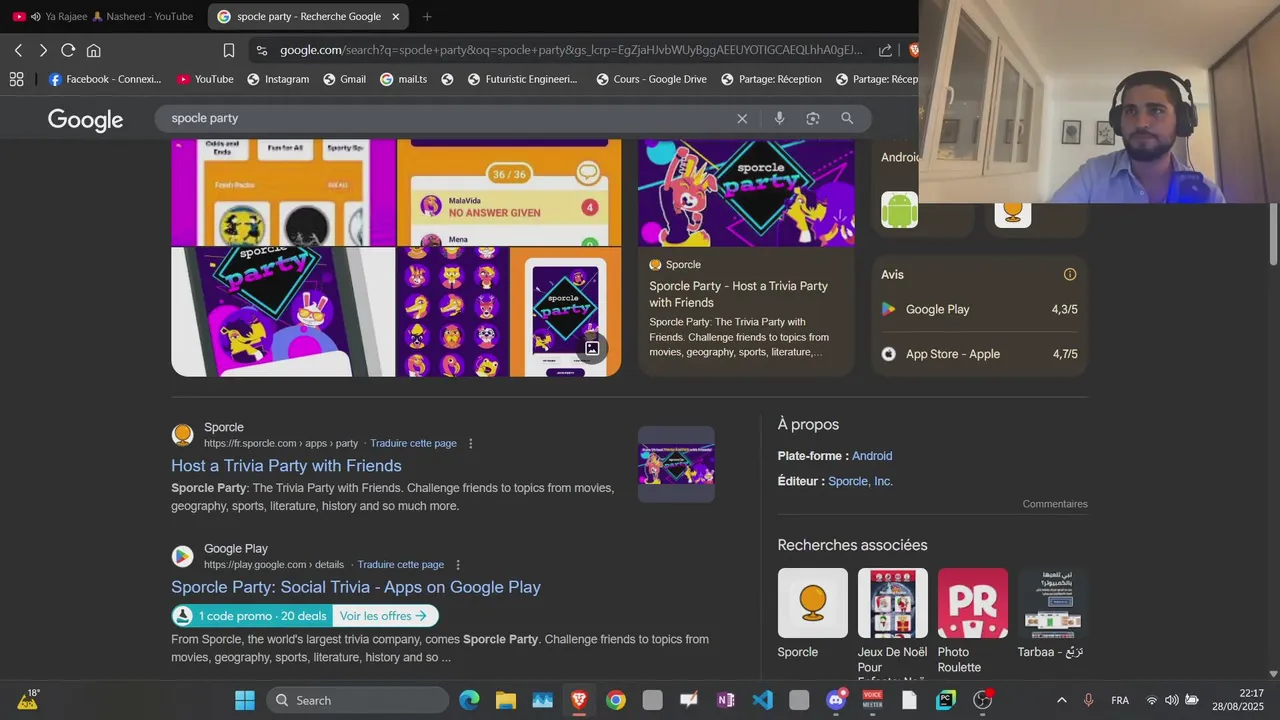Open the Gmail bookmark
Viewport: 1280px width, 720px height.
point(344,79)
